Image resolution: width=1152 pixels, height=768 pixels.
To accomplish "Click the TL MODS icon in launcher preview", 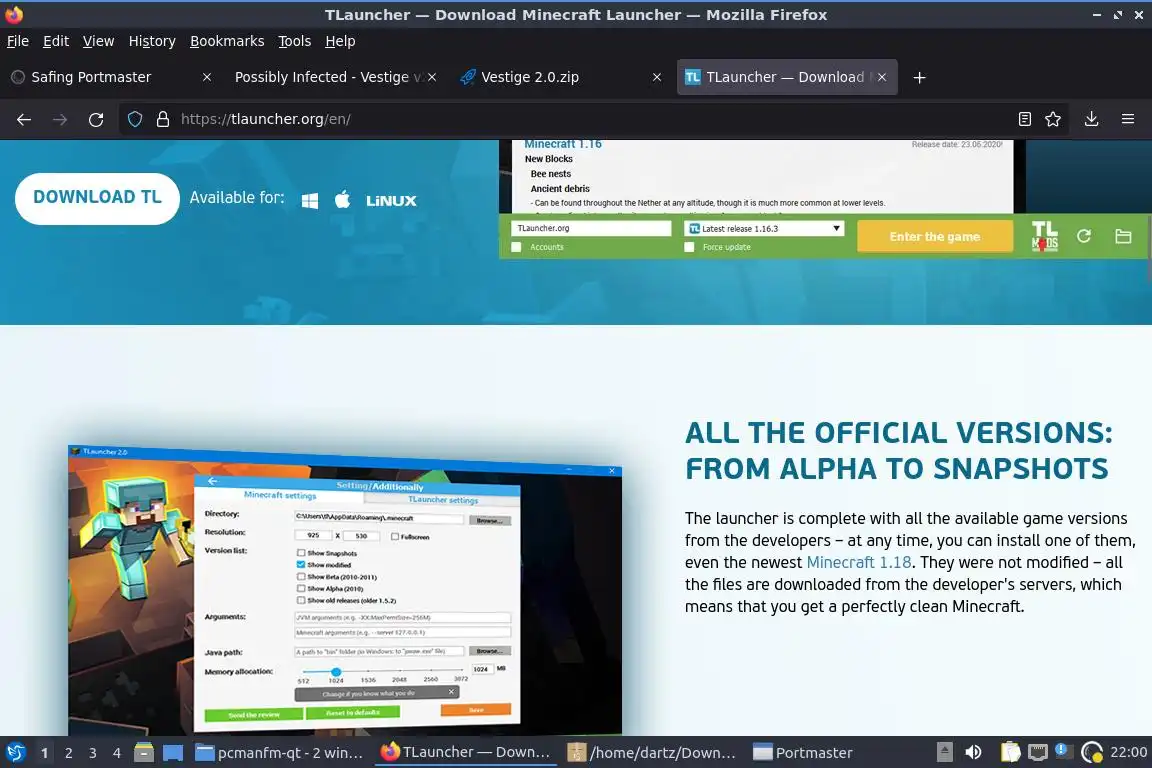I will pos(1044,237).
